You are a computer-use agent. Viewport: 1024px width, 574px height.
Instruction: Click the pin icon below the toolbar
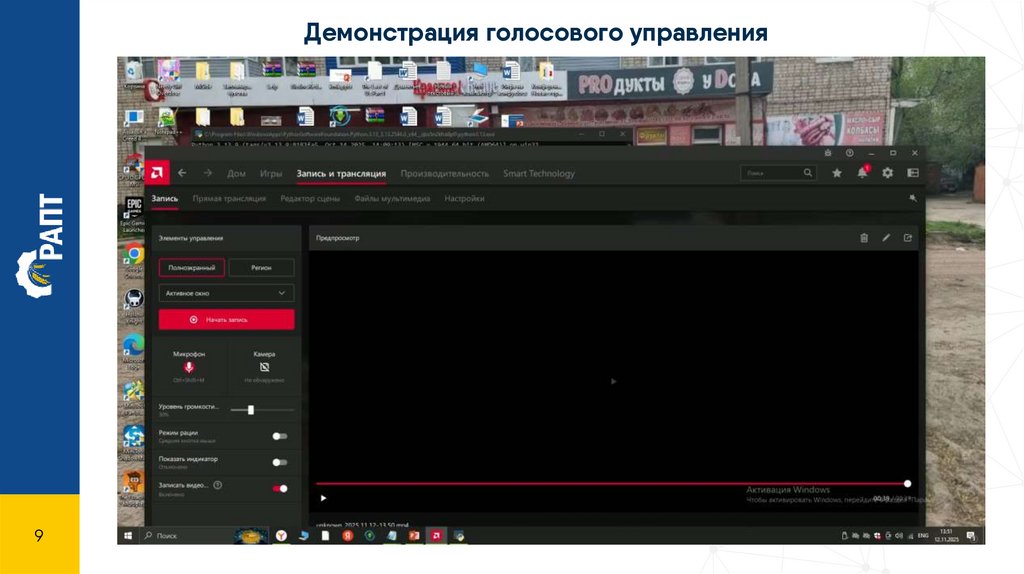[x=913, y=198]
